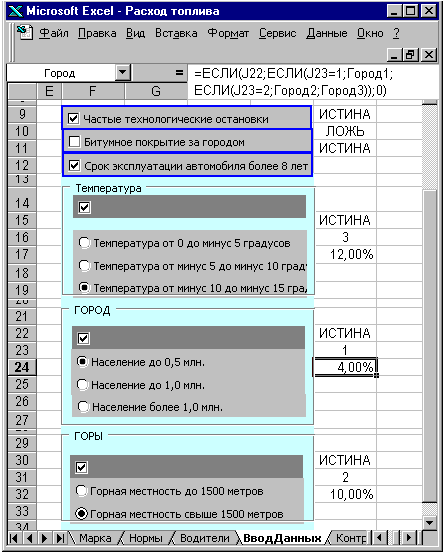Select the cell with the value 12,00%
The image size is (445, 554).
coord(345,254)
